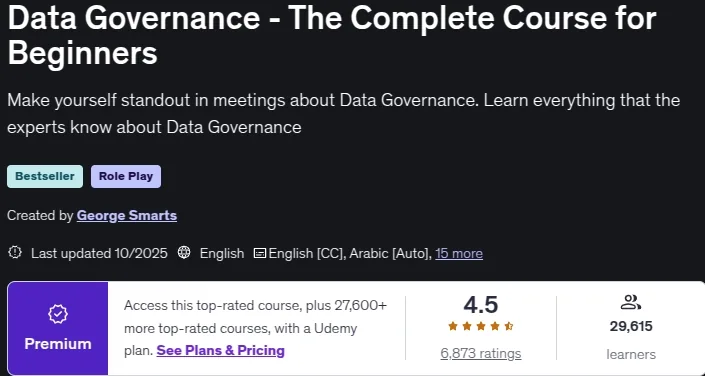Click the first rating star
The width and height of the screenshot is (705, 376).
click(453, 326)
